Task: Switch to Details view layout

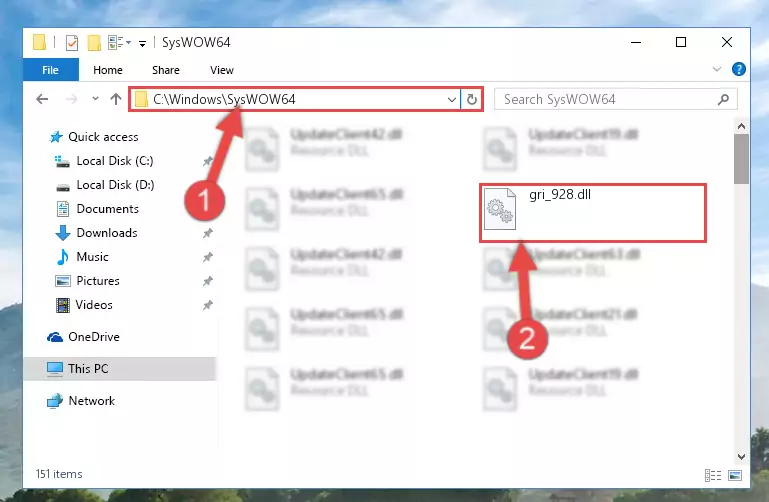Action: click(713, 475)
